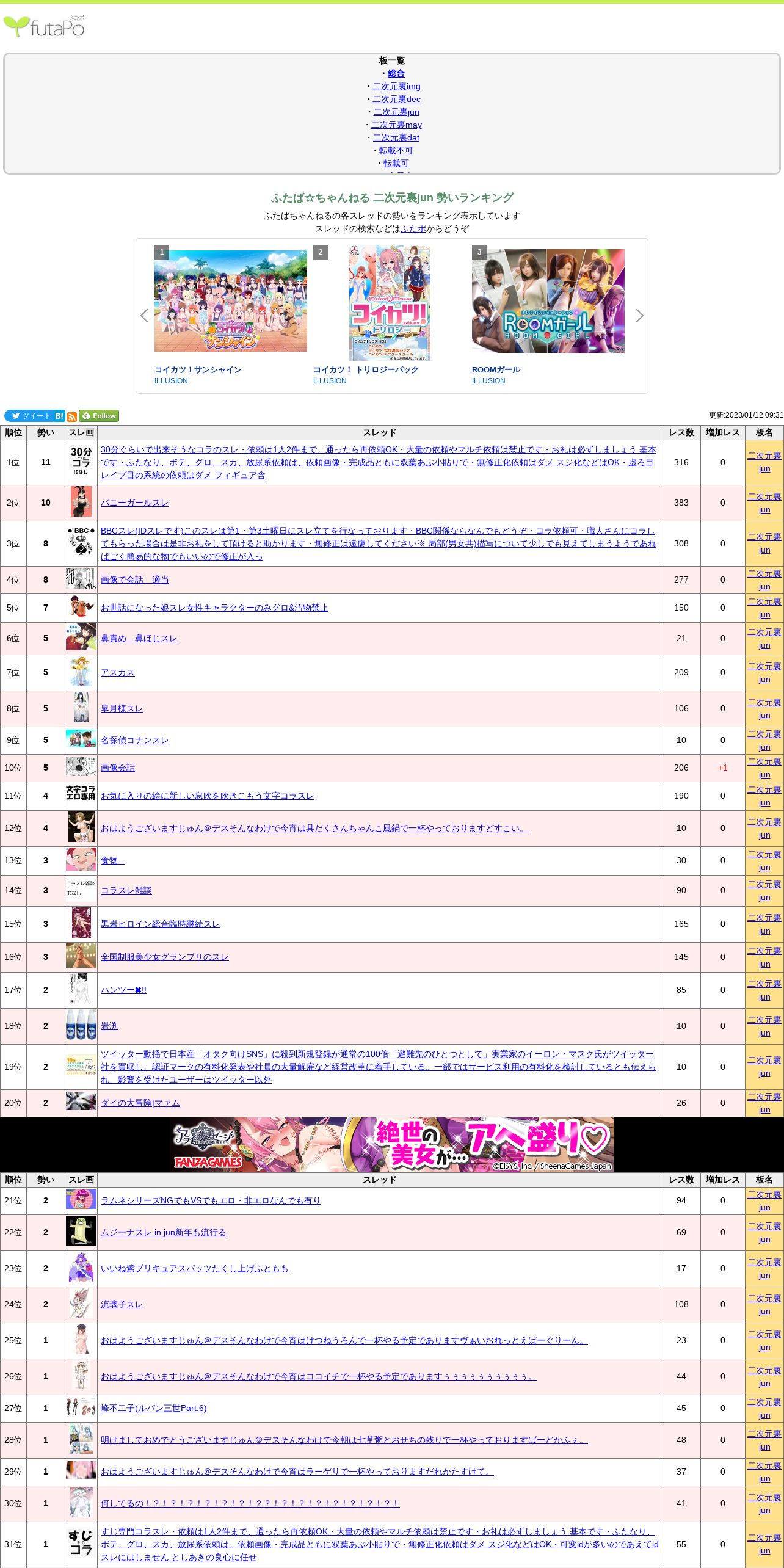The image size is (784, 1568).
Task: Open コイカツ！トリロジーパック product image
Action: click(x=390, y=302)
